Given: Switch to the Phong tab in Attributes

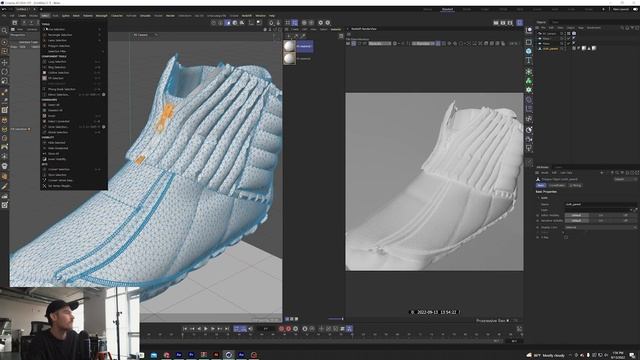Looking at the screenshot, I should pyautogui.click(x=576, y=185).
